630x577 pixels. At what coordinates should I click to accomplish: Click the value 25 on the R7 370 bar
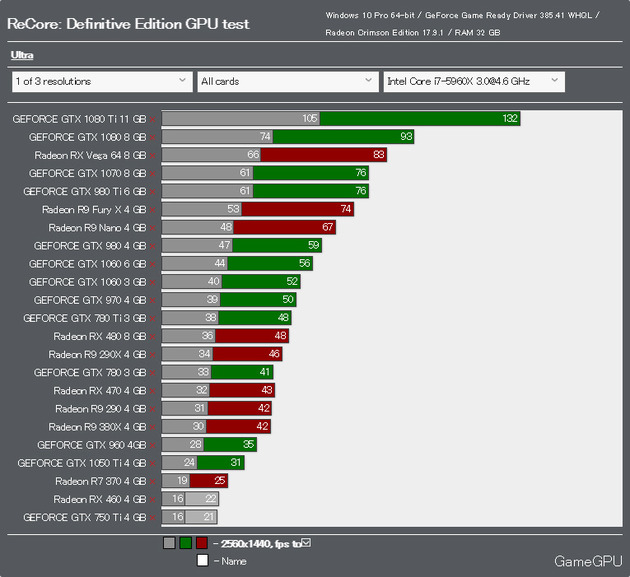pos(219,480)
